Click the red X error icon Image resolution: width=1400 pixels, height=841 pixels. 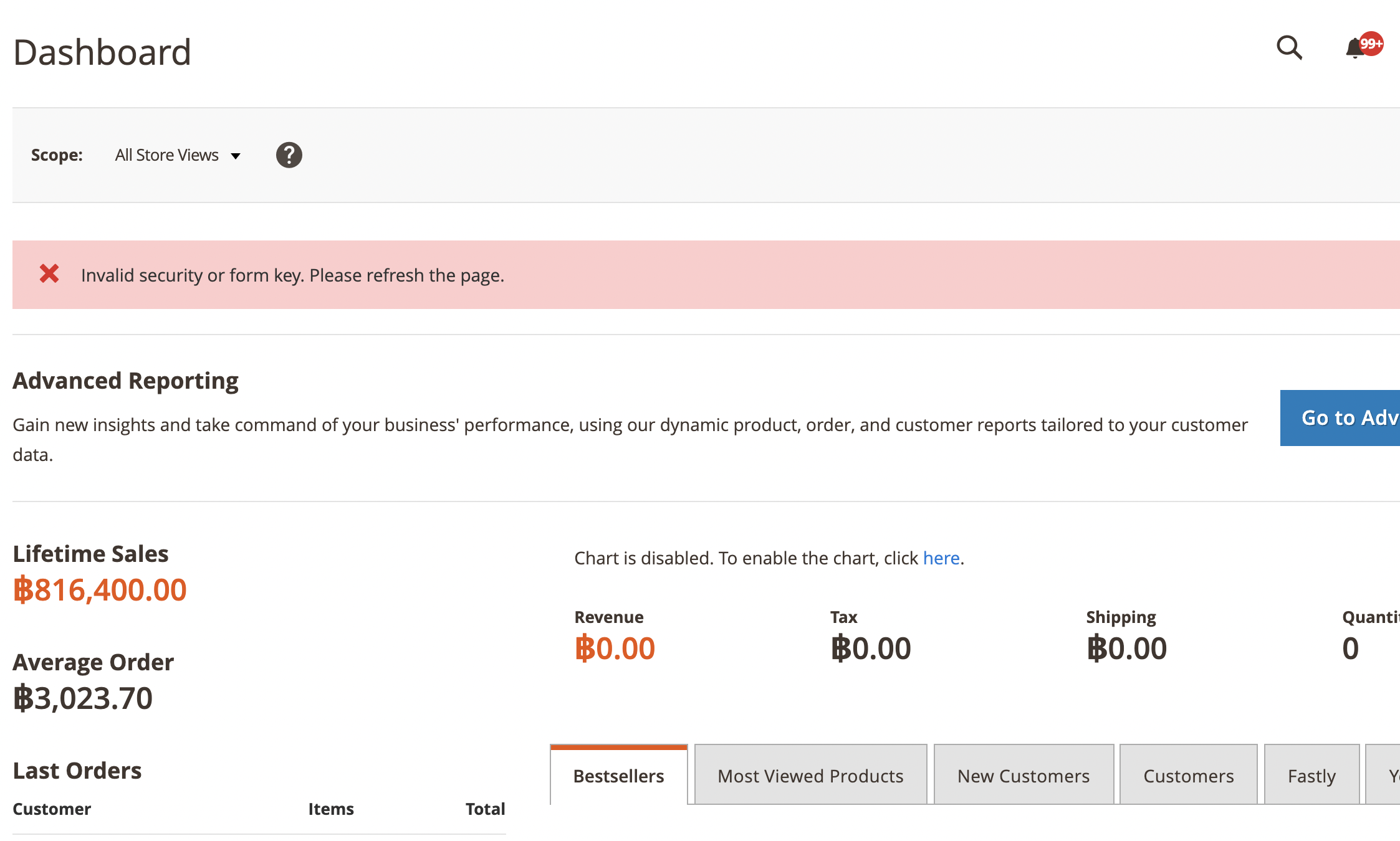click(x=49, y=274)
